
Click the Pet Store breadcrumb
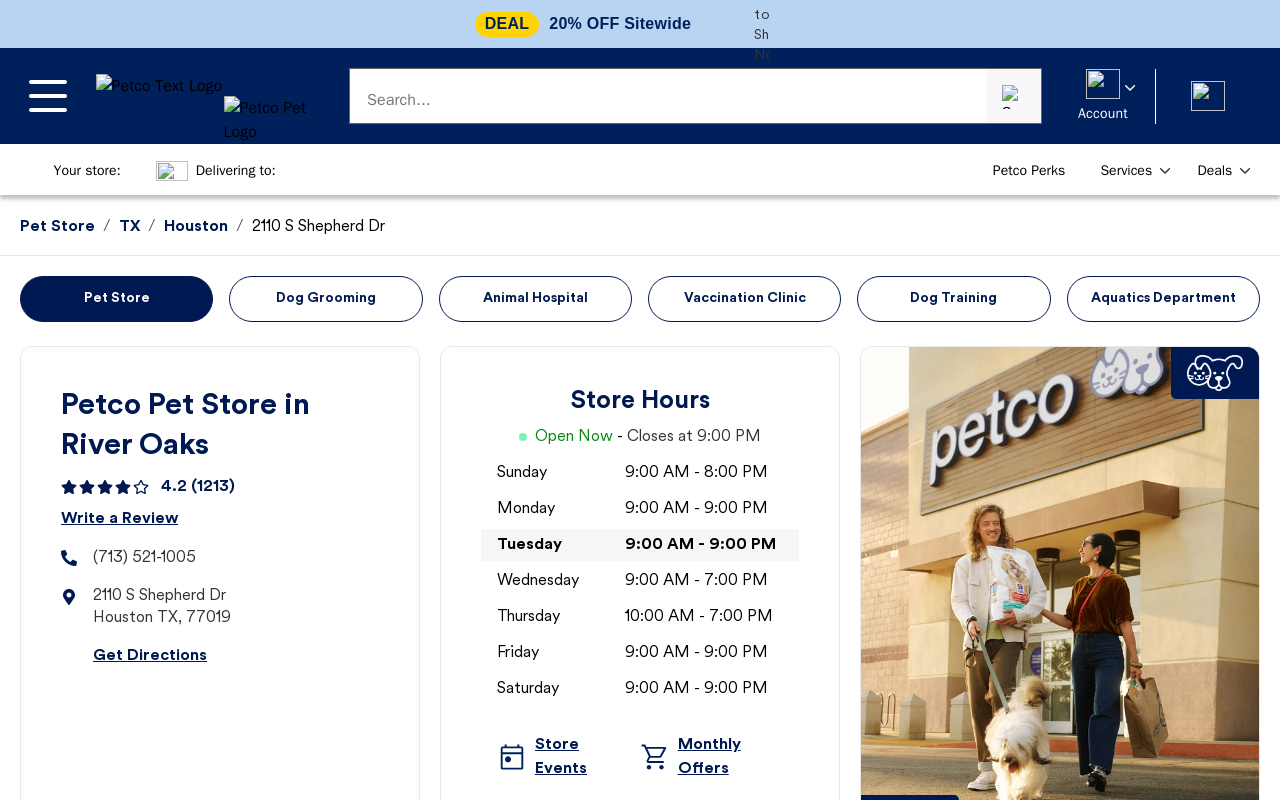(x=57, y=226)
